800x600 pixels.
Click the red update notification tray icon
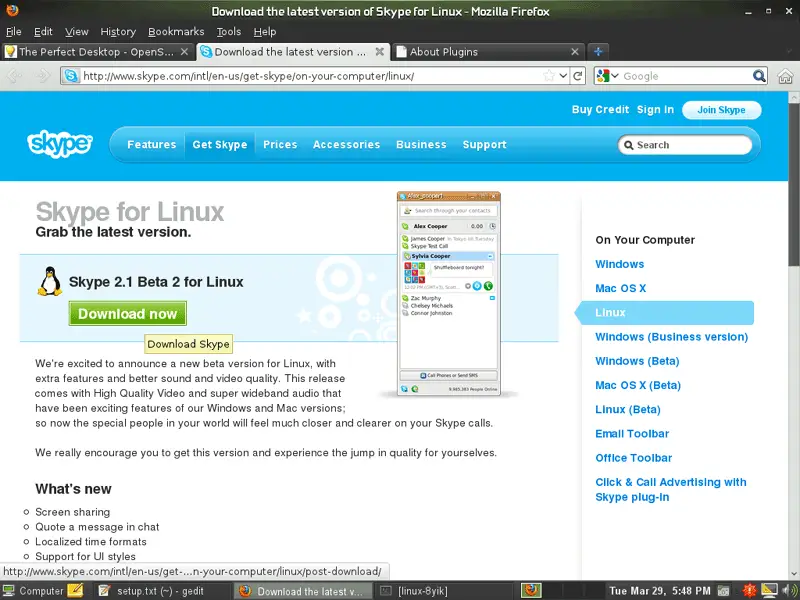(749, 591)
